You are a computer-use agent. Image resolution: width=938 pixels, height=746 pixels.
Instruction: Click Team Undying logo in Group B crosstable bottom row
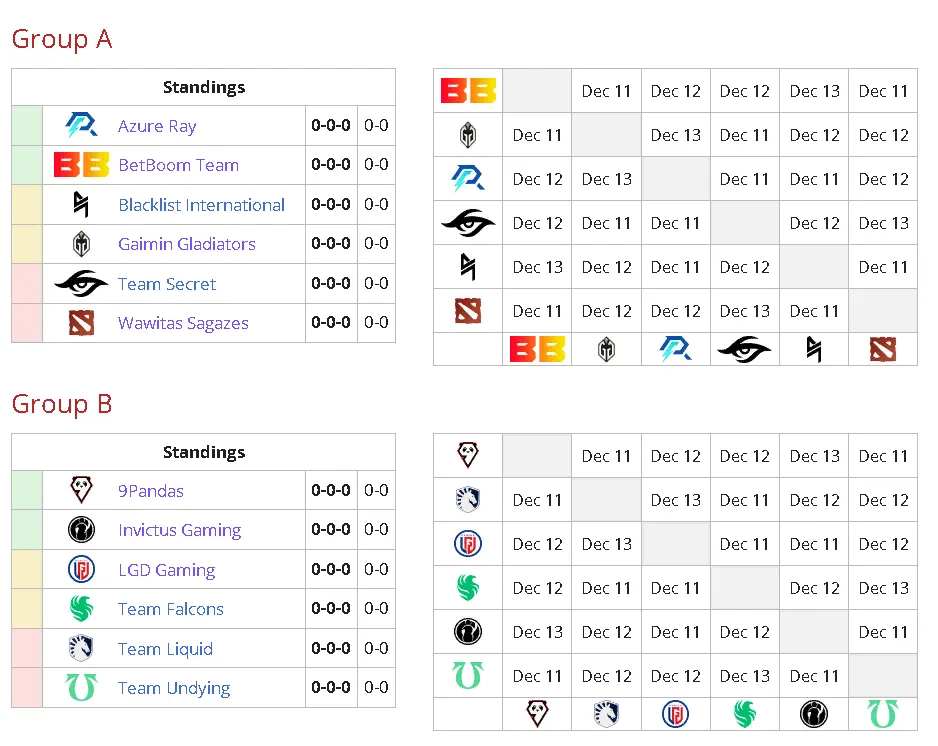883,714
